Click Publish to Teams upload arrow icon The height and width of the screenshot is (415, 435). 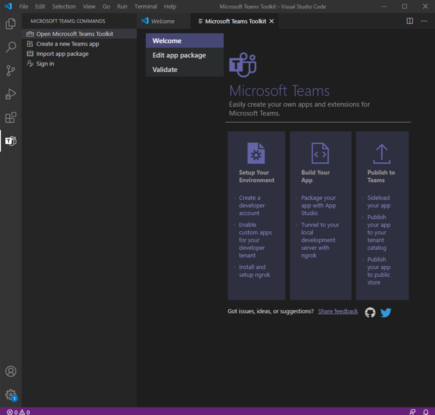[382, 154]
